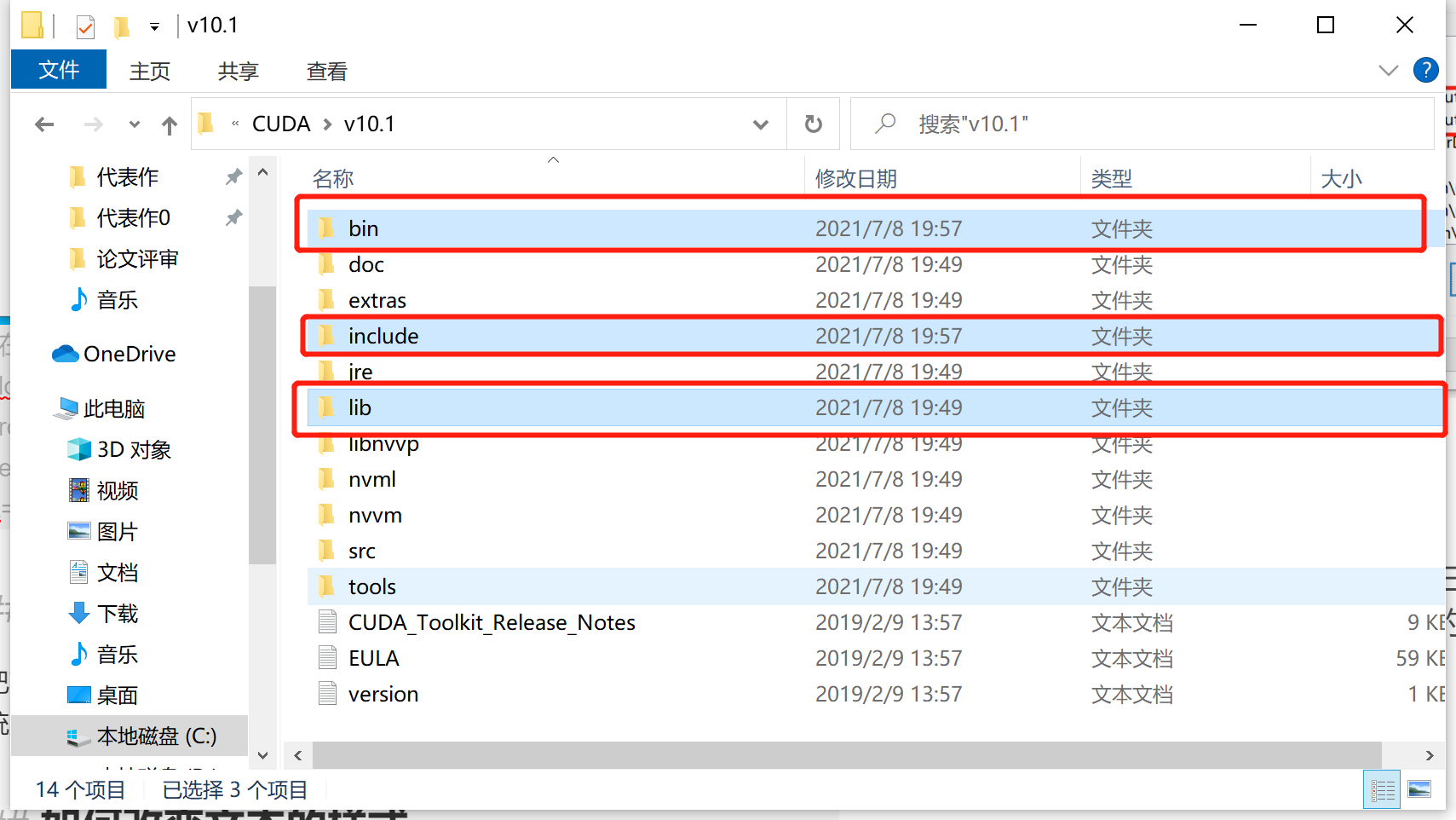The image size is (1456, 820).
Task: Sort by 修改日期 column header
Action: [x=856, y=178]
